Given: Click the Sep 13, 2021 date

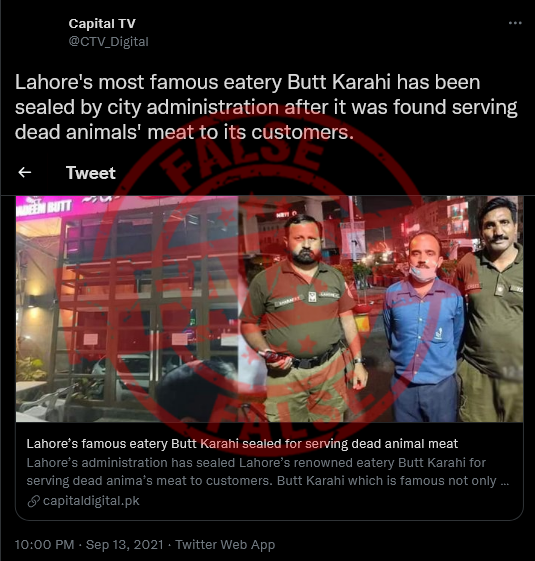Looking at the screenshot, I should [x=125, y=545].
